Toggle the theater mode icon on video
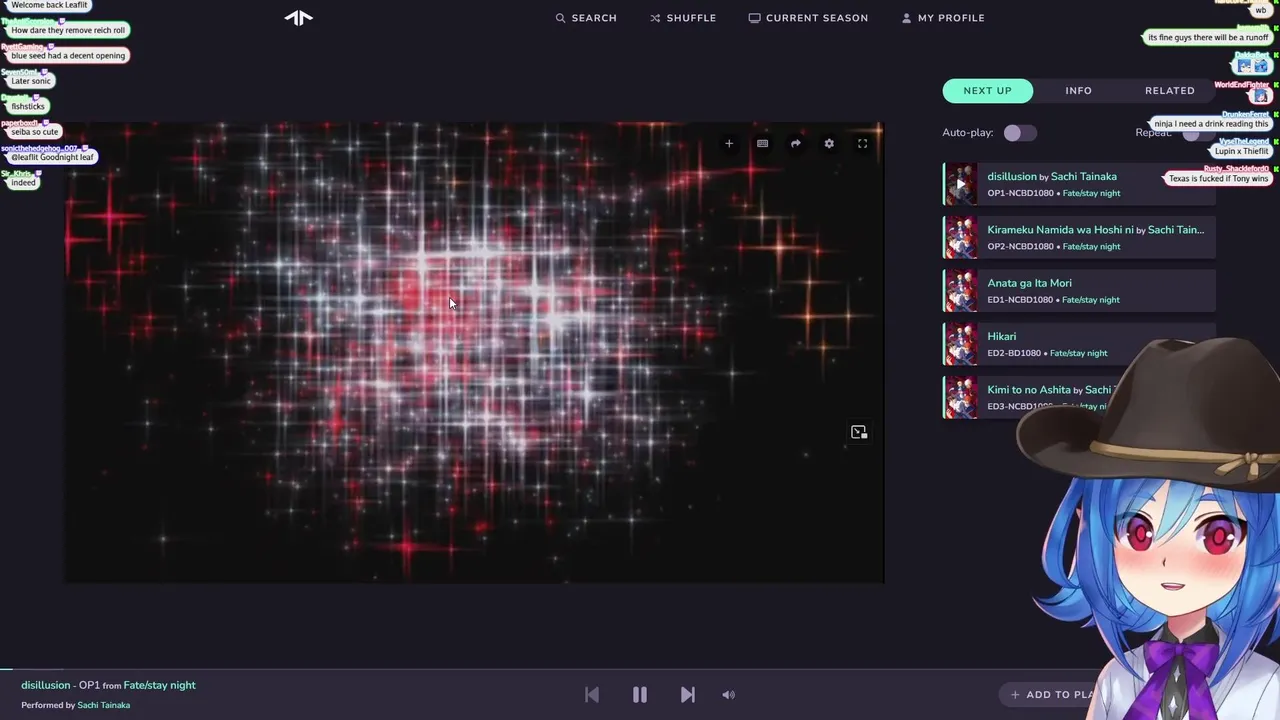The height and width of the screenshot is (720, 1280). coord(762,144)
